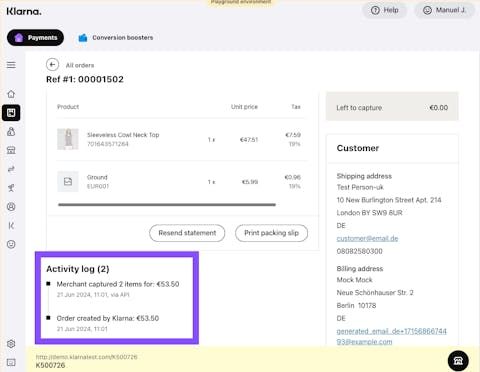Click the chat support phone icon

pyautogui.click(x=458, y=361)
